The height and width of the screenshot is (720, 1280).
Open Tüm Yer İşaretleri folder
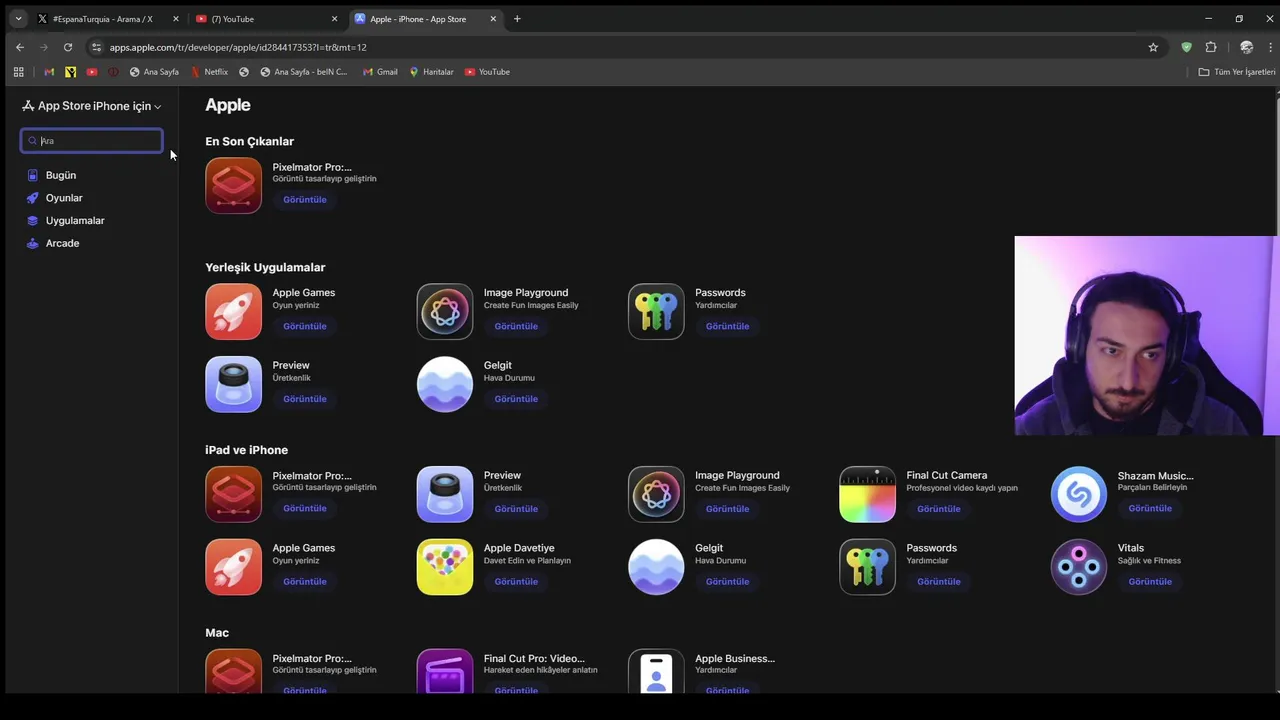(1237, 72)
